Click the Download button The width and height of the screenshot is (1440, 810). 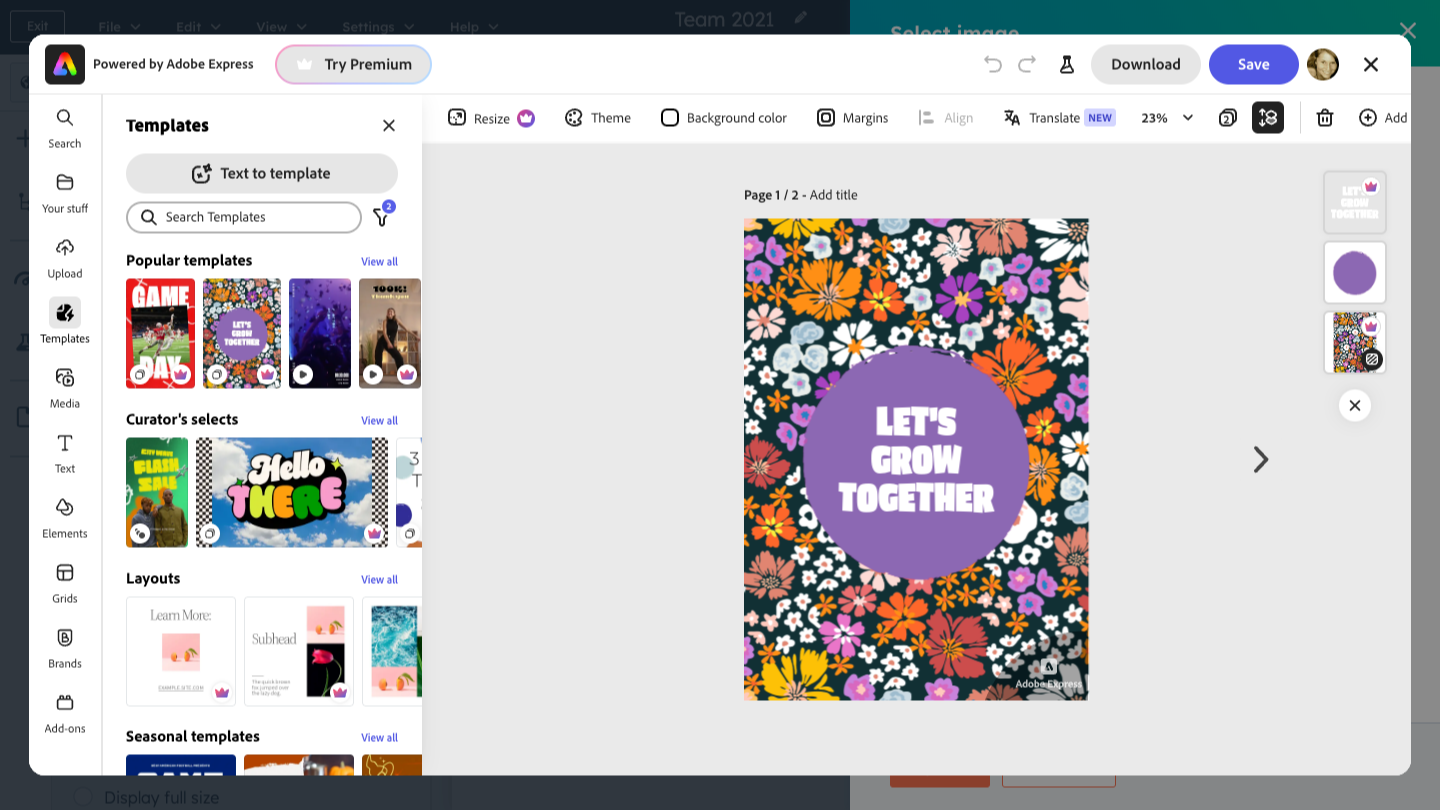point(1145,64)
